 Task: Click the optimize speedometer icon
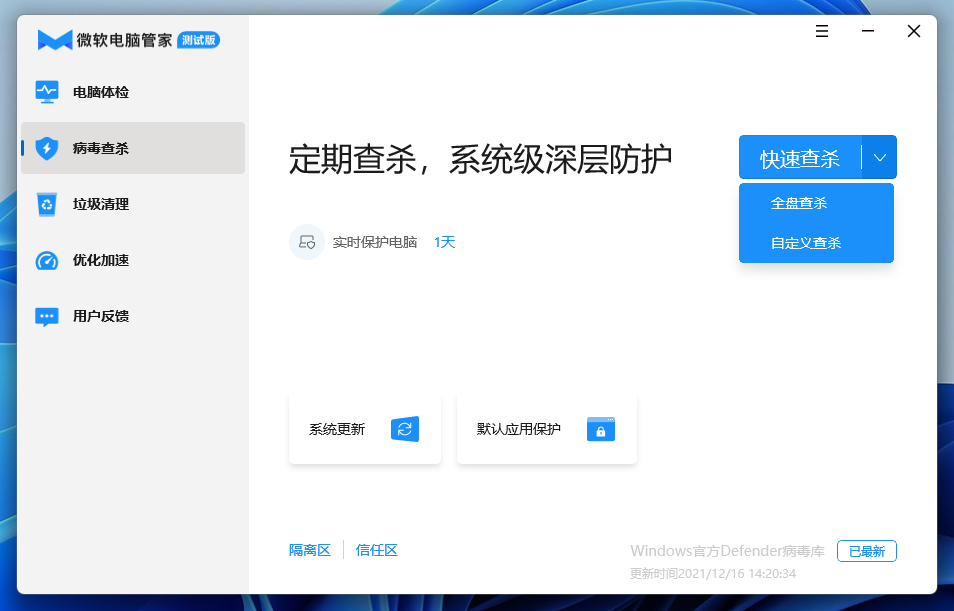click(47, 260)
